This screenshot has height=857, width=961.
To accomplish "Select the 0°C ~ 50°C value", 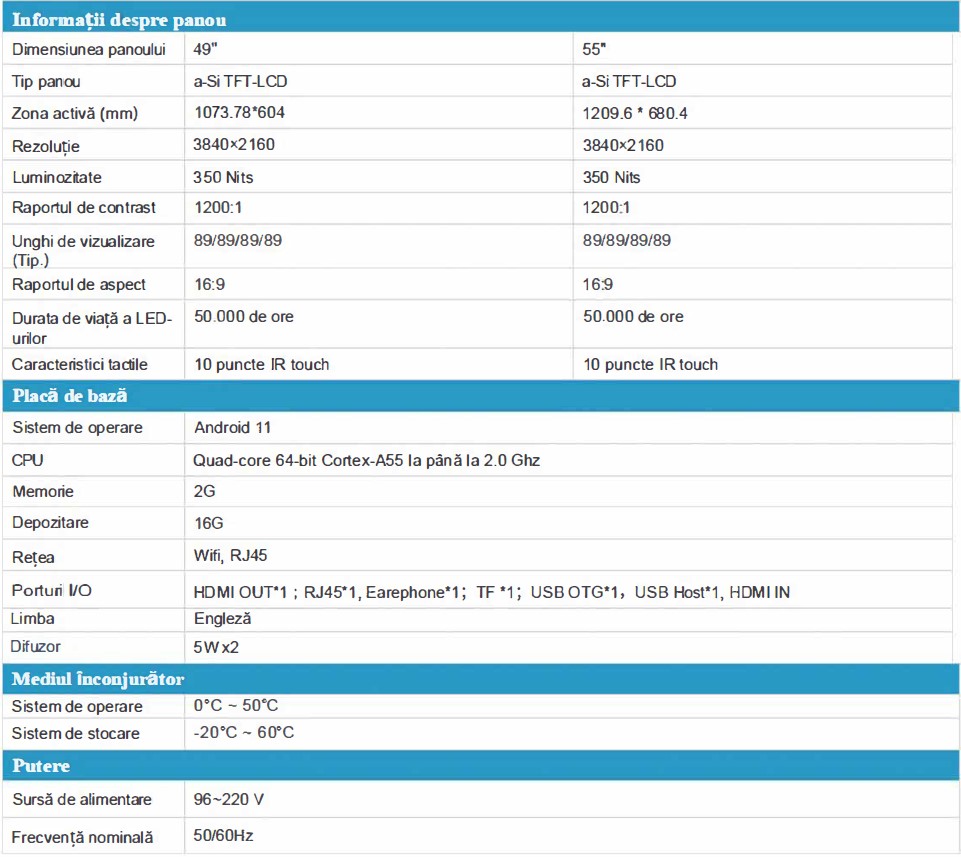I will [x=236, y=706].
